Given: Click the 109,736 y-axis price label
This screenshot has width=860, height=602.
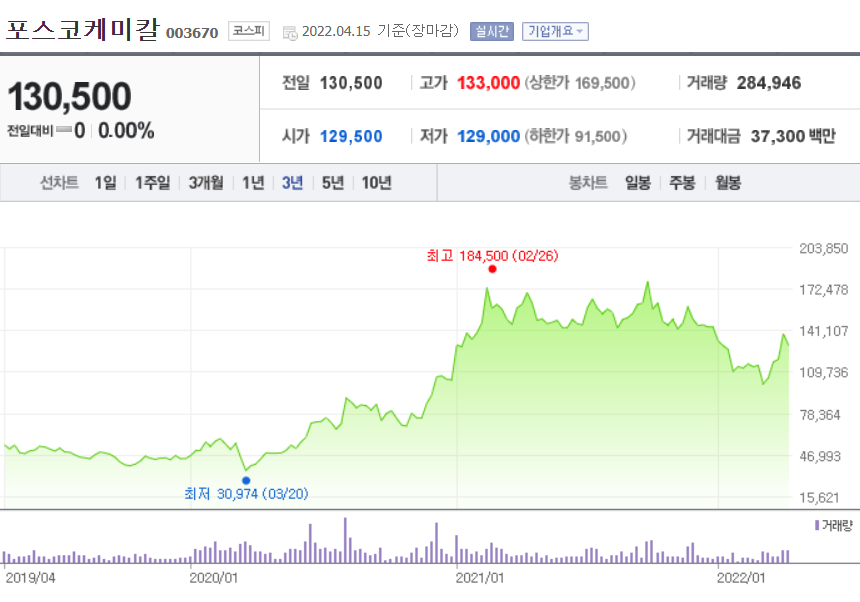Looking at the screenshot, I should point(824,373).
